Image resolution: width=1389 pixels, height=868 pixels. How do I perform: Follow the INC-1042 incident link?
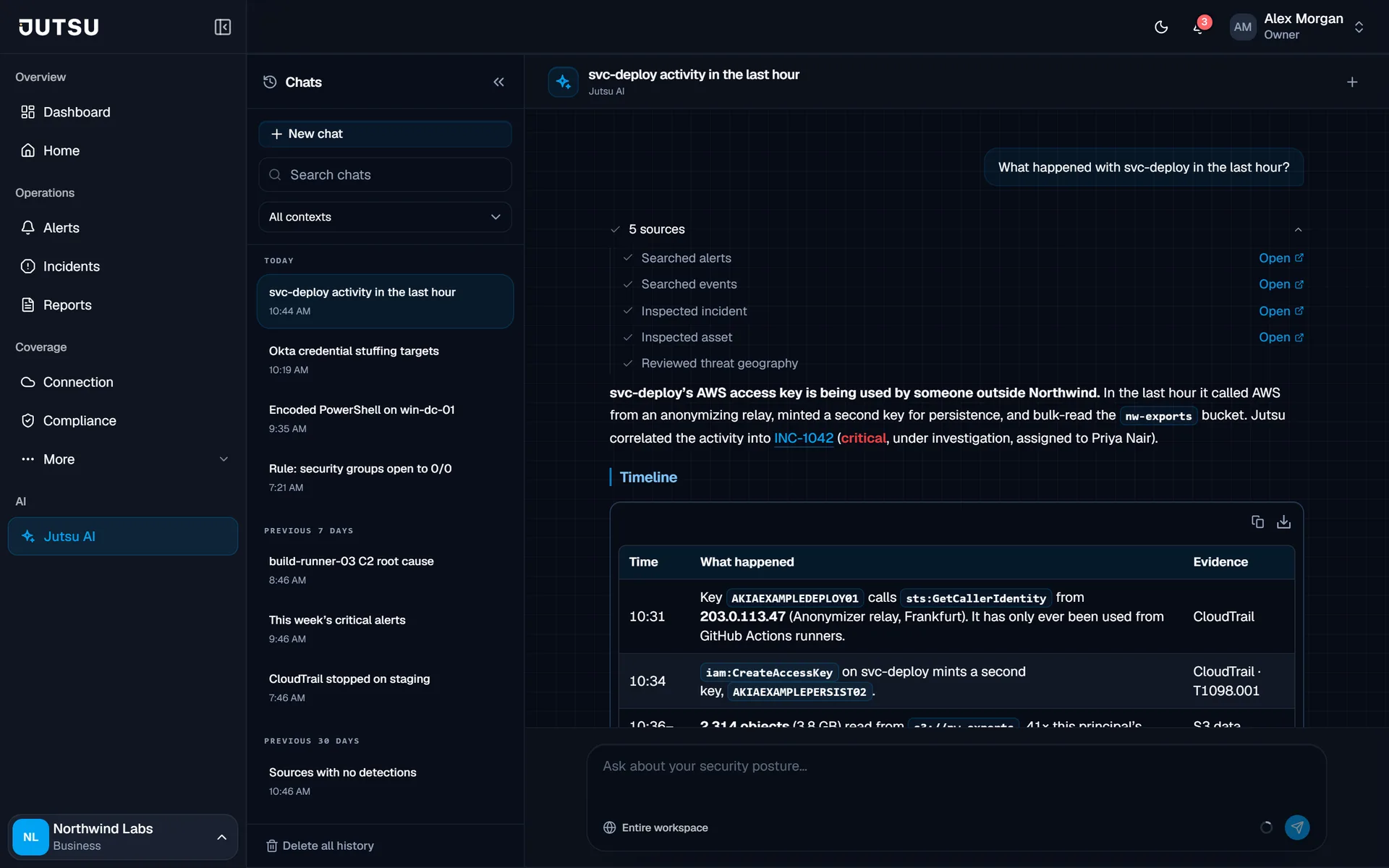[x=804, y=438]
